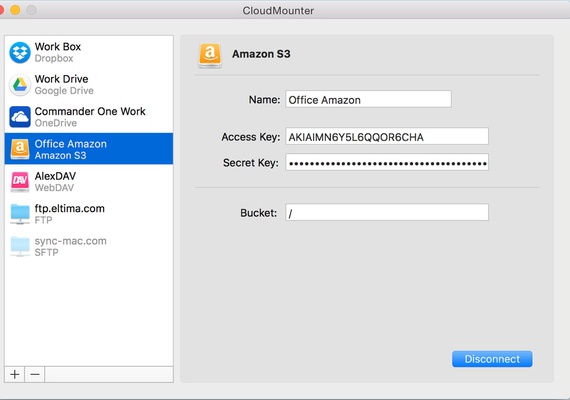Click the sync-mac.com SFTP drive icon
Screen dimensions: 570x400
pos(20,246)
